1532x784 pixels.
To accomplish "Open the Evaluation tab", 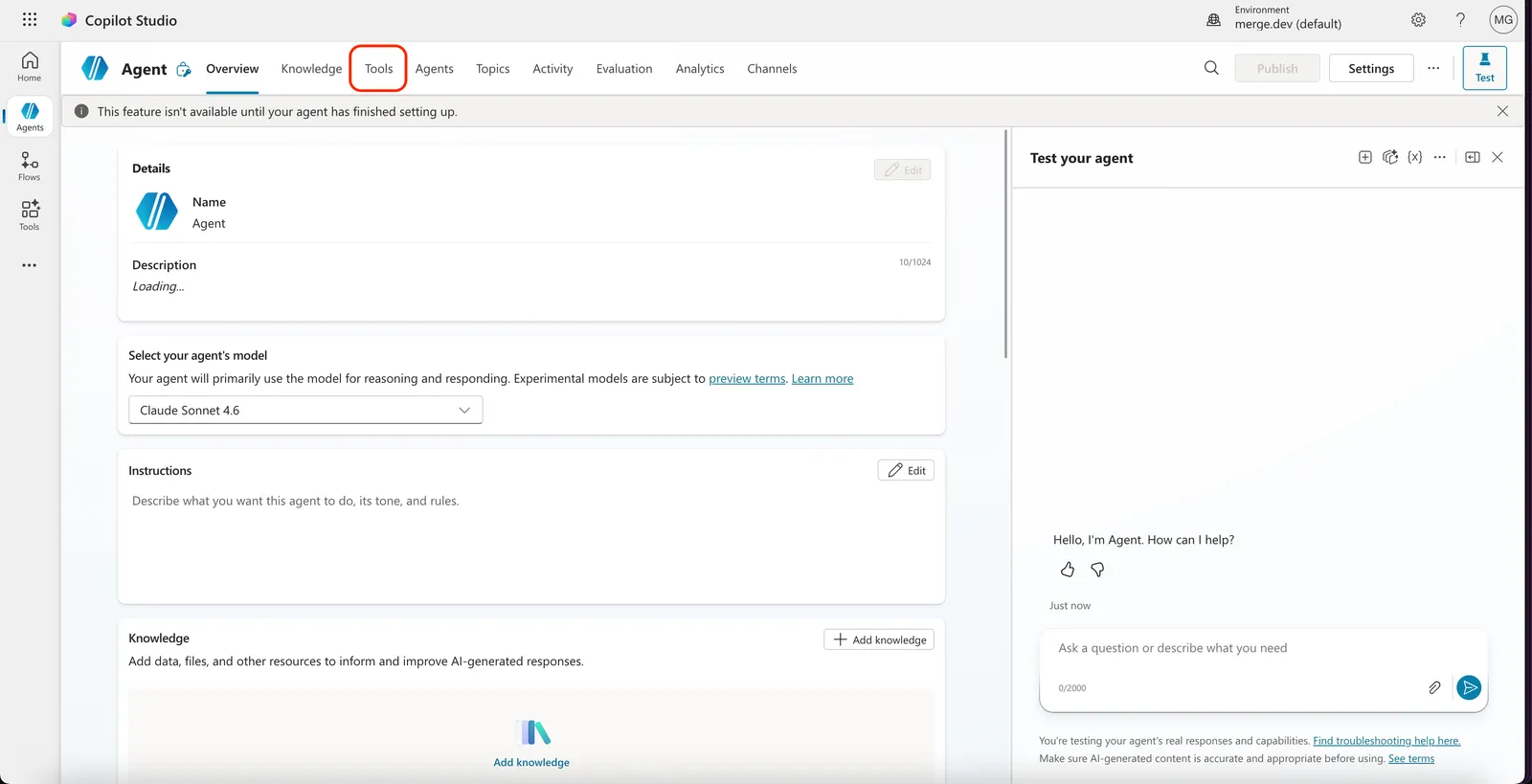I will (x=624, y=69).
